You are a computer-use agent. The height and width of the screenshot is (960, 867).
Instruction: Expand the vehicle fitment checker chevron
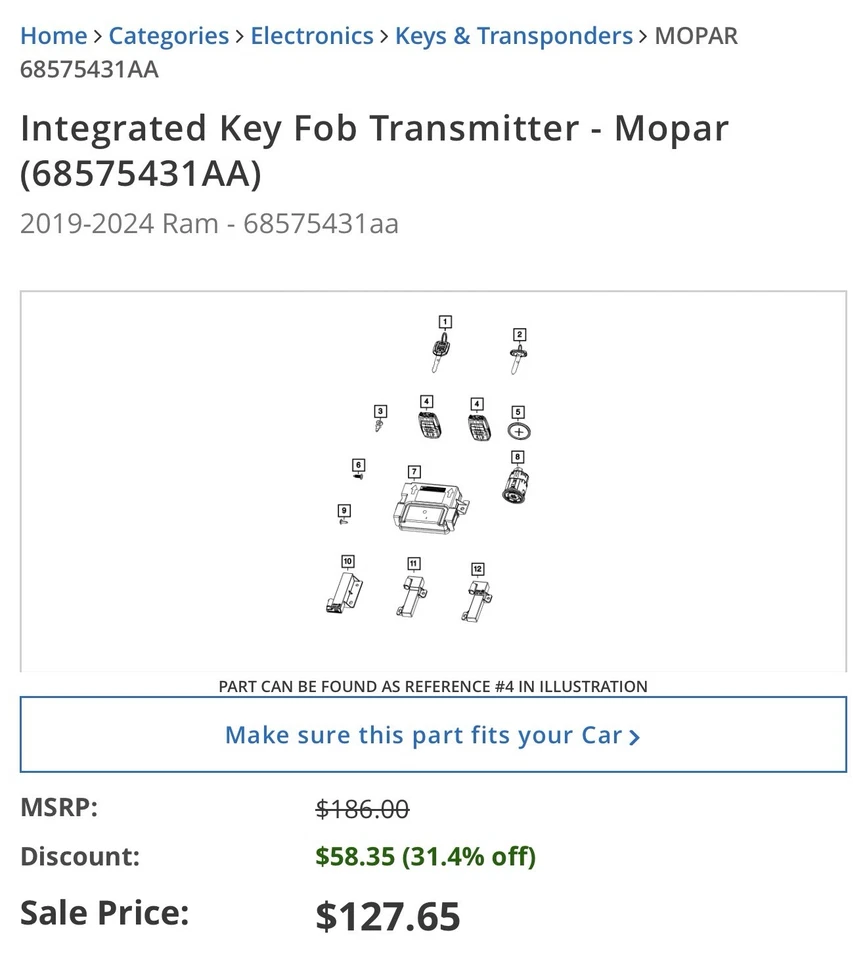(x=635, y=736)
